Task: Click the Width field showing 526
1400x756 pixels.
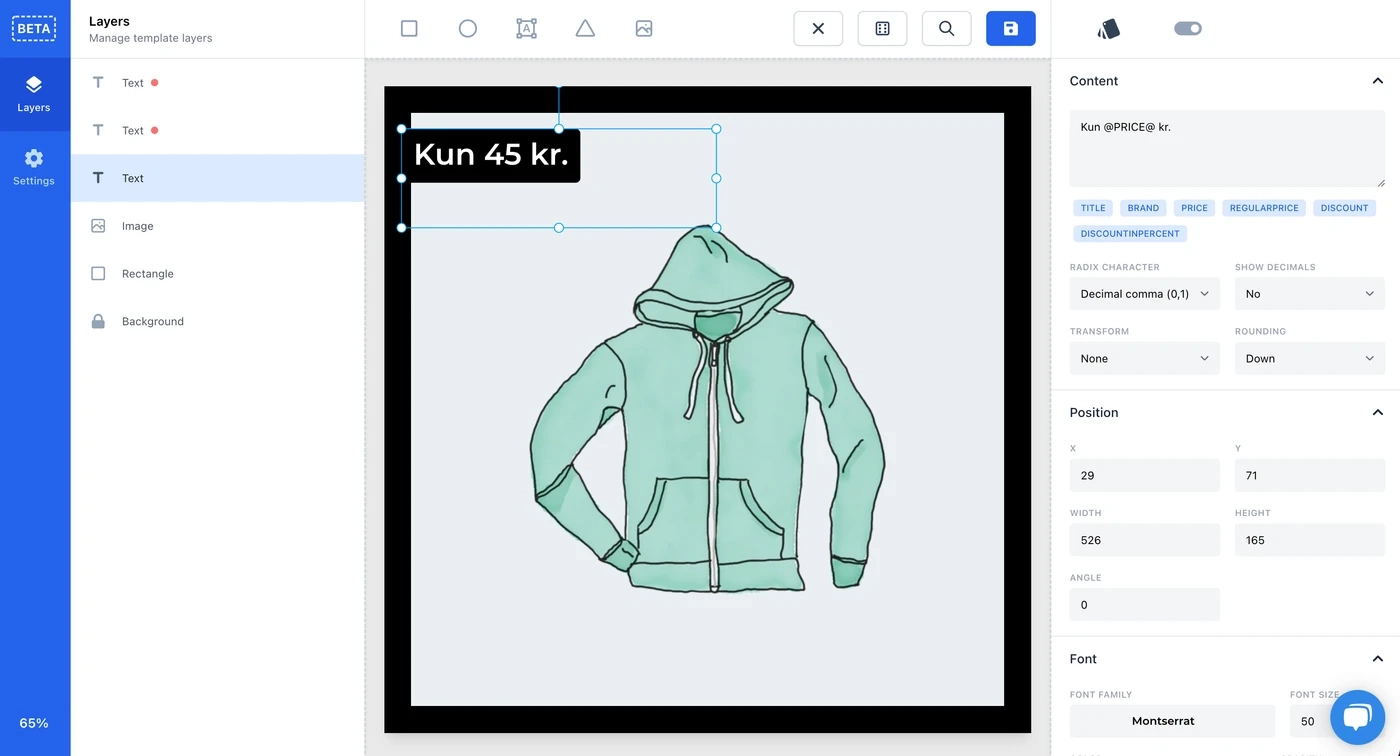Action: click(1145, 540)
